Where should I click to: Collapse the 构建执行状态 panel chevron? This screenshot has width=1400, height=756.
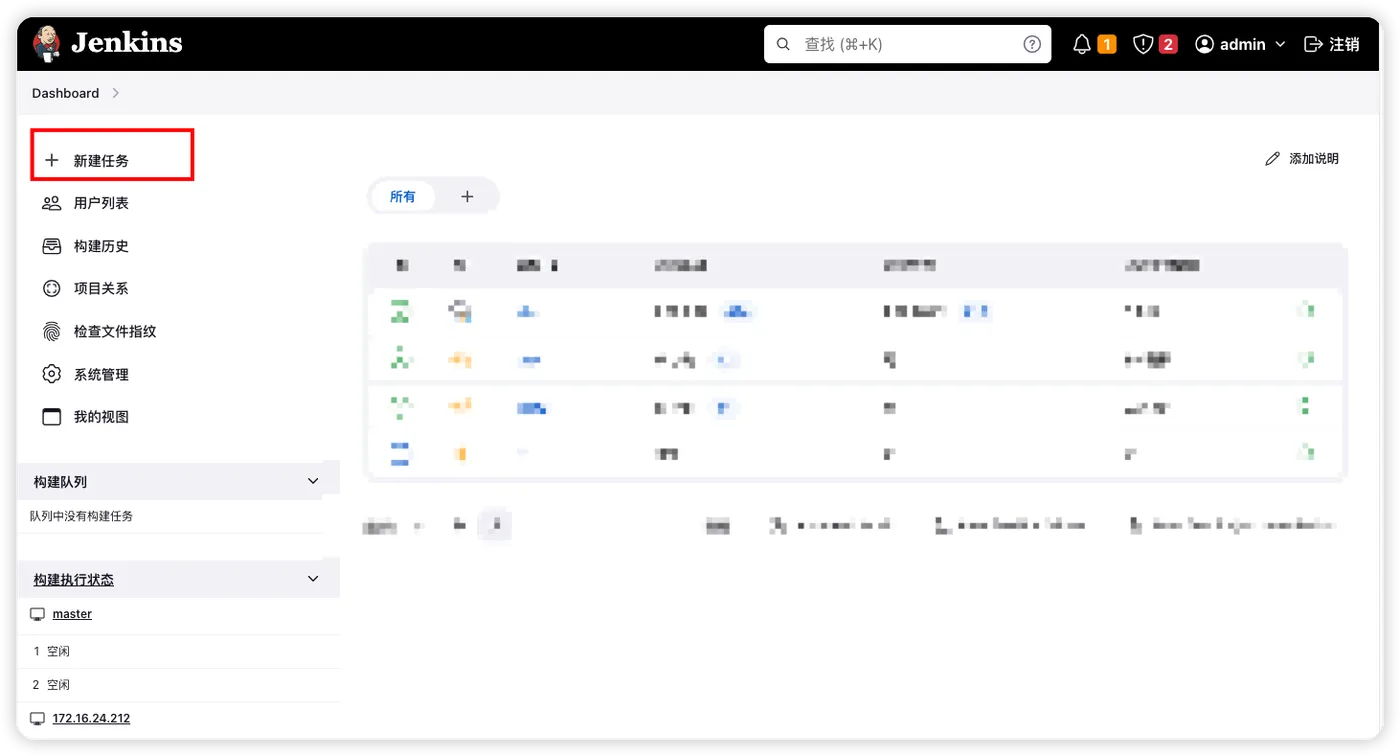313,579
